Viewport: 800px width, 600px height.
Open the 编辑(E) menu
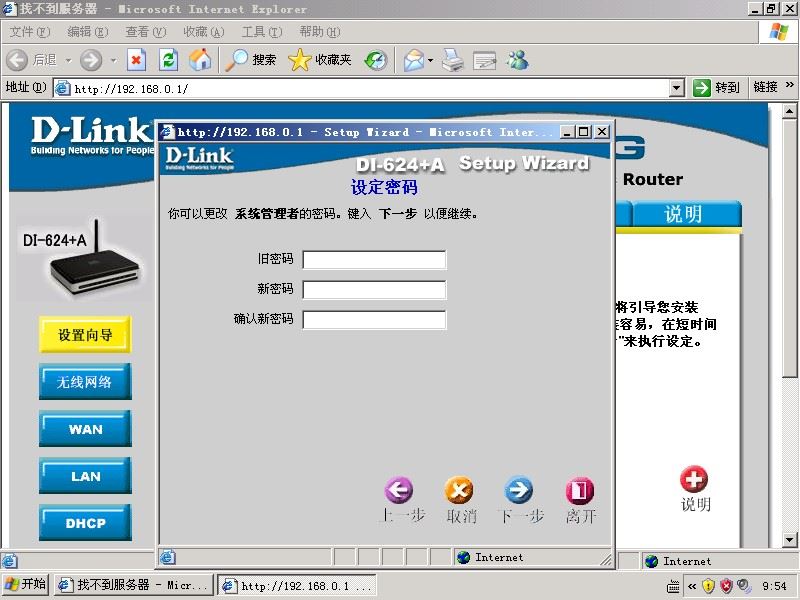click(88, 32)
